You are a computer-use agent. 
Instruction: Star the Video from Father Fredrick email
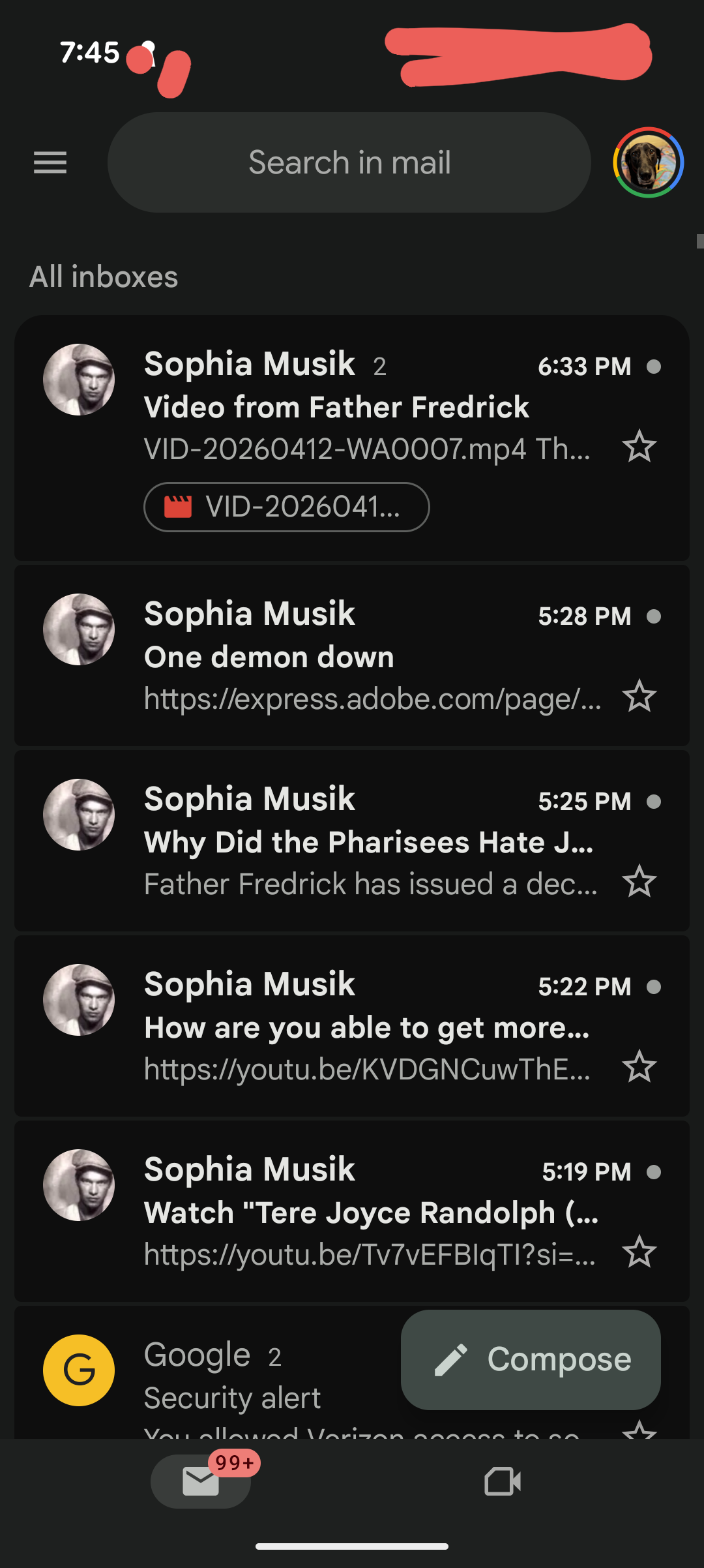pos(639,447)
